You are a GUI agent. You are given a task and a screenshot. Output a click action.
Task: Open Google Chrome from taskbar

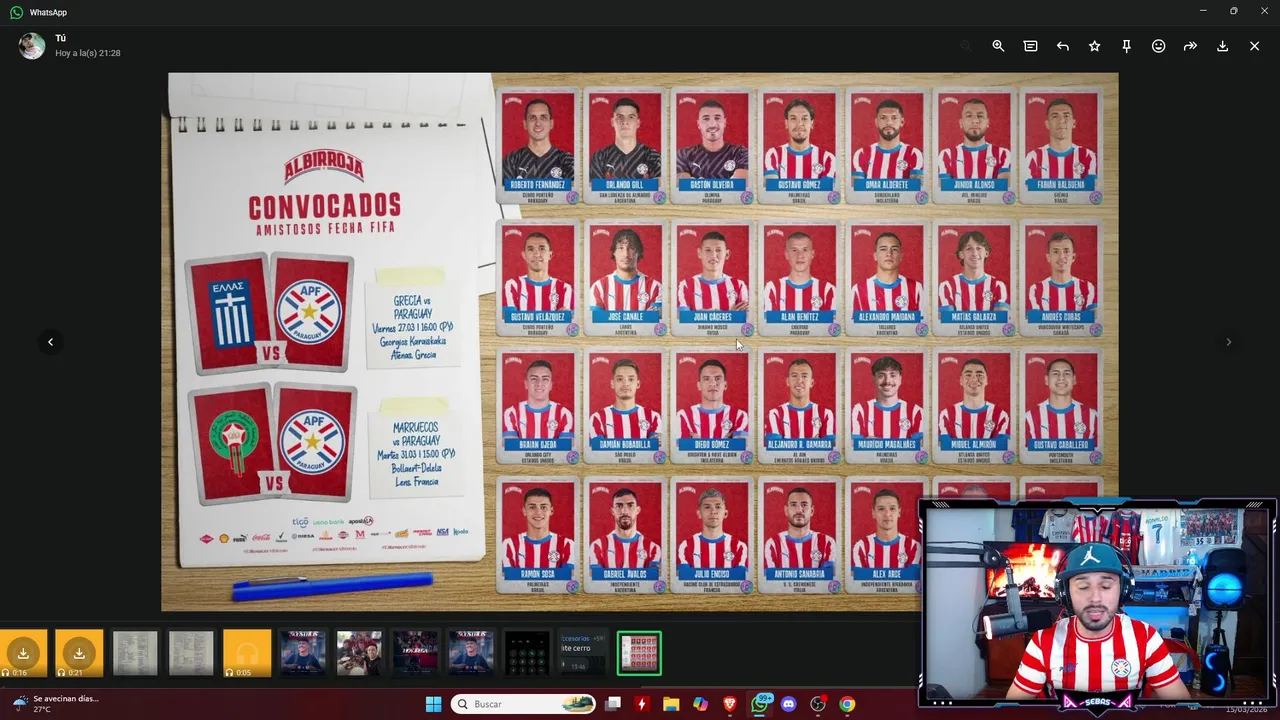pyautogui.click(x=847, y=704)
